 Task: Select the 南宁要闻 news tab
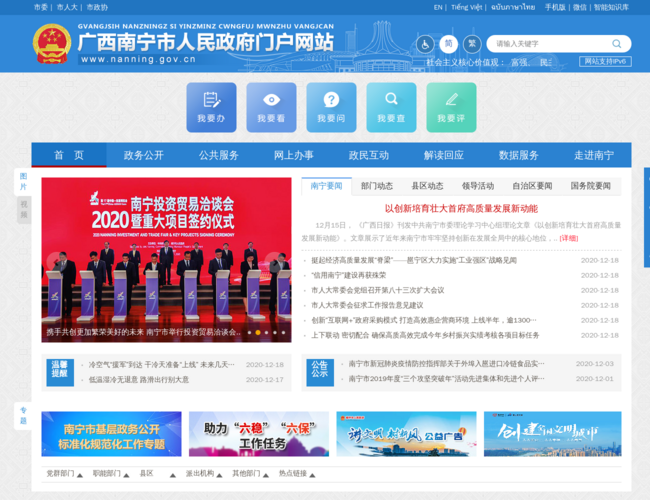pyautogui.click(x=327, y=186)
